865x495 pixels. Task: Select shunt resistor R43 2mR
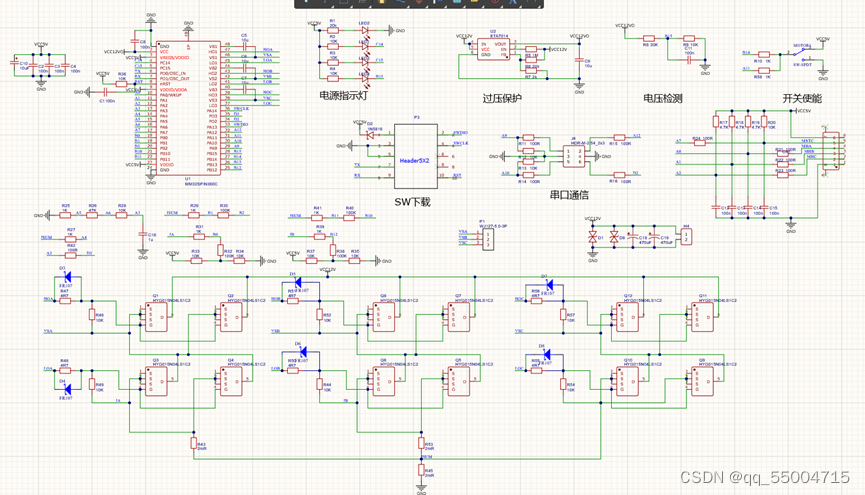point(194,443)
